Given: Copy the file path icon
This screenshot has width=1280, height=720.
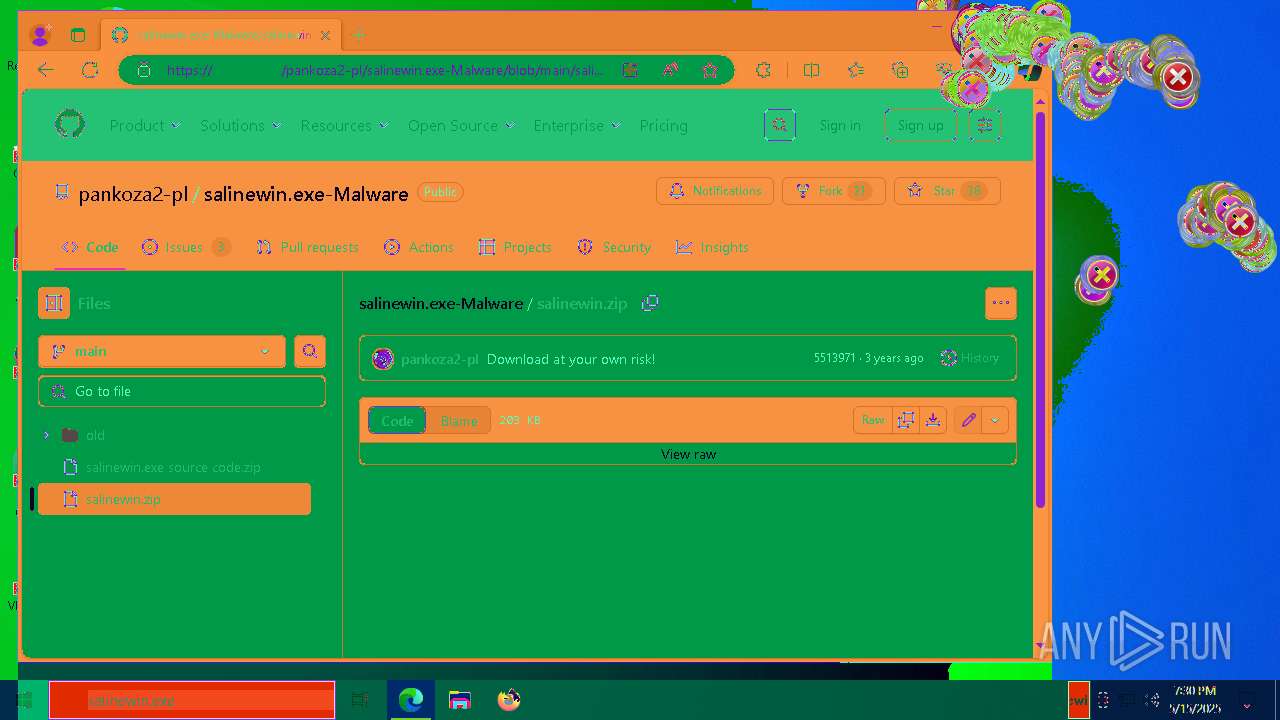Looking at the screenshot, I should tap(650, 303).
